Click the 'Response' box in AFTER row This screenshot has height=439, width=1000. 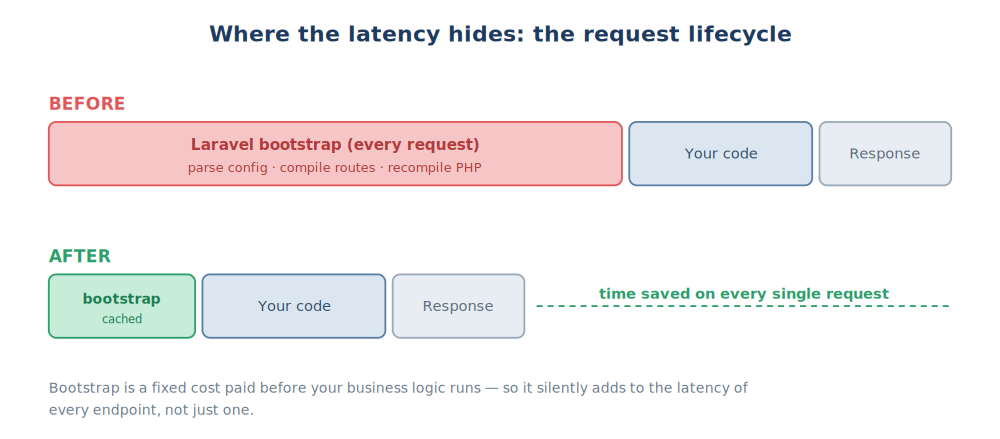(x=459, y=306)
